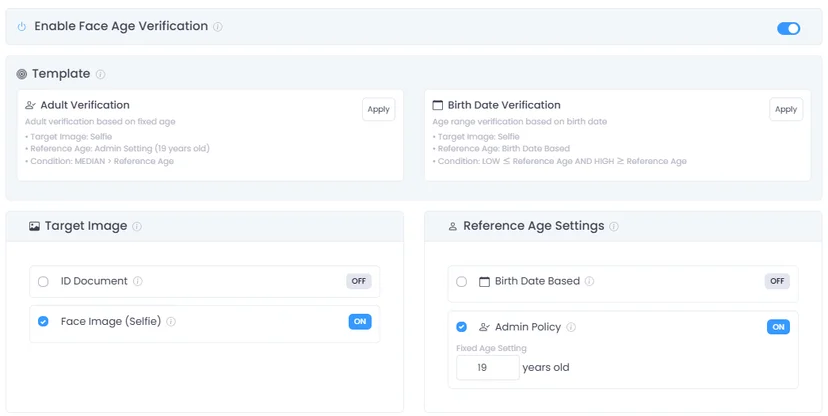Open the info tooltip next to Admin Policy
Image resolution: width=828 pixels, height=416 pixels.
tap(571, 327)
